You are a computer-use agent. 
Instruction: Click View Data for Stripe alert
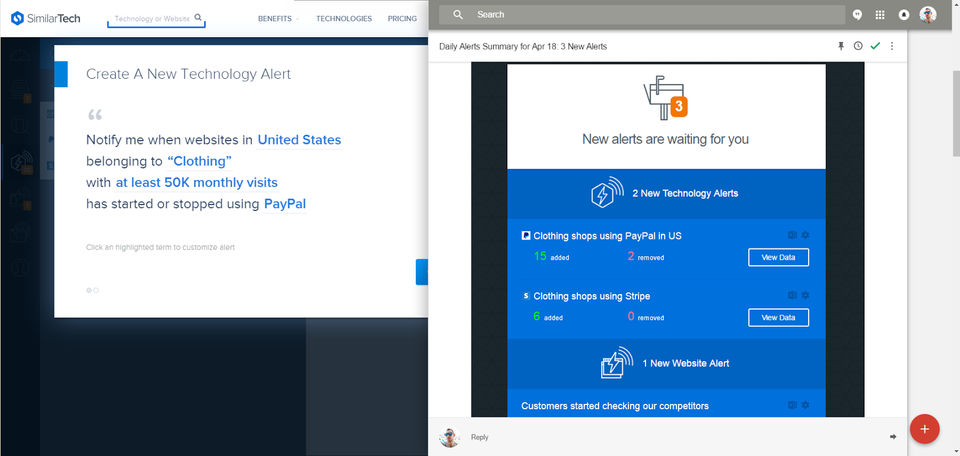click(x=778, y=318)
